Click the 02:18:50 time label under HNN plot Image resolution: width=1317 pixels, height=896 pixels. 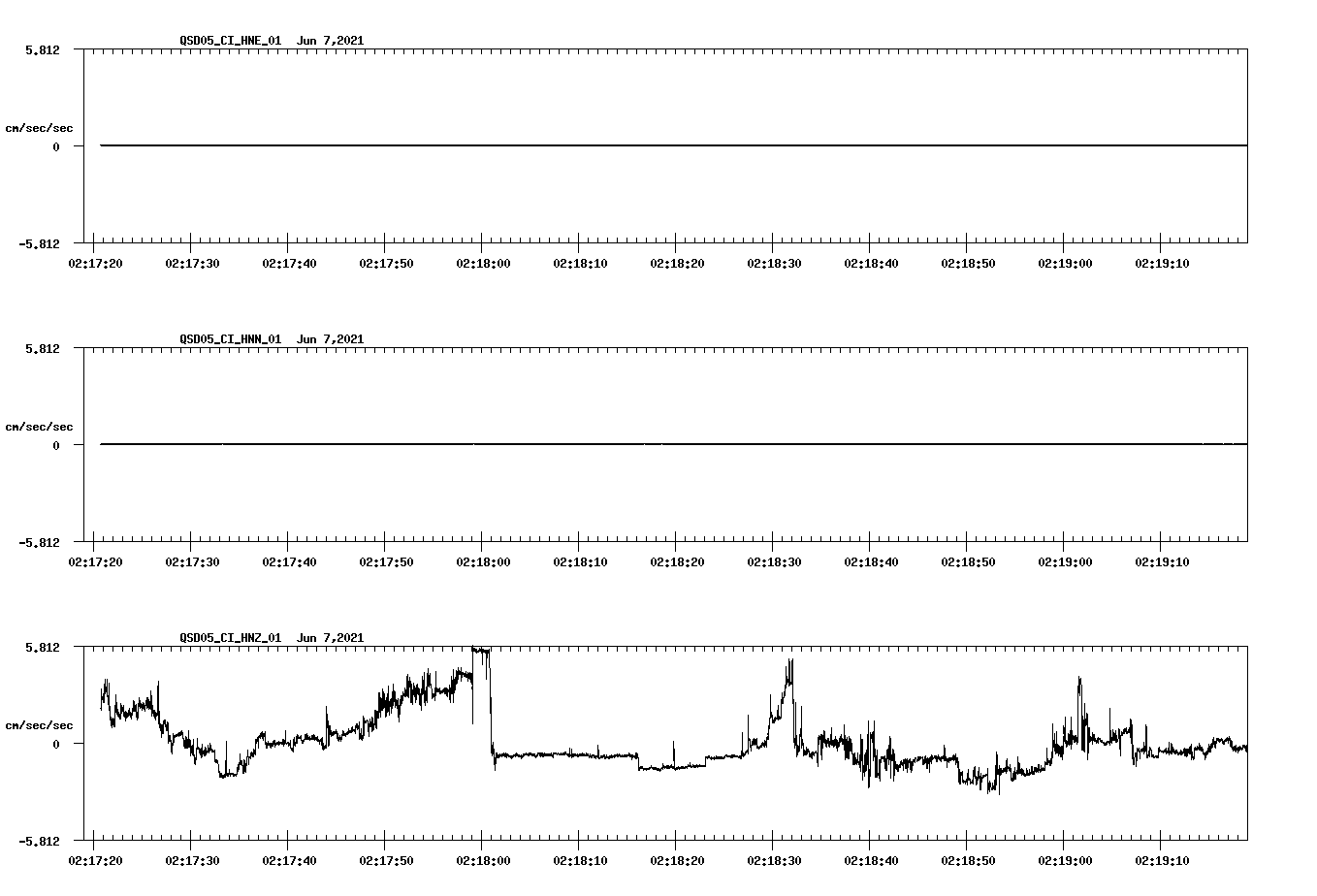tap(968, 562)
